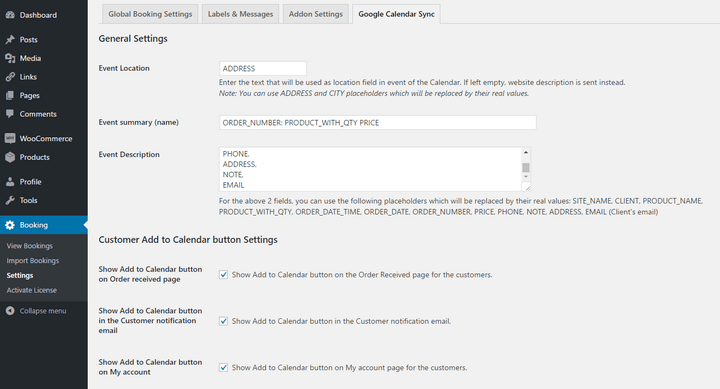
Task: Click the Comments bubble icon
Action: [10, 113]
